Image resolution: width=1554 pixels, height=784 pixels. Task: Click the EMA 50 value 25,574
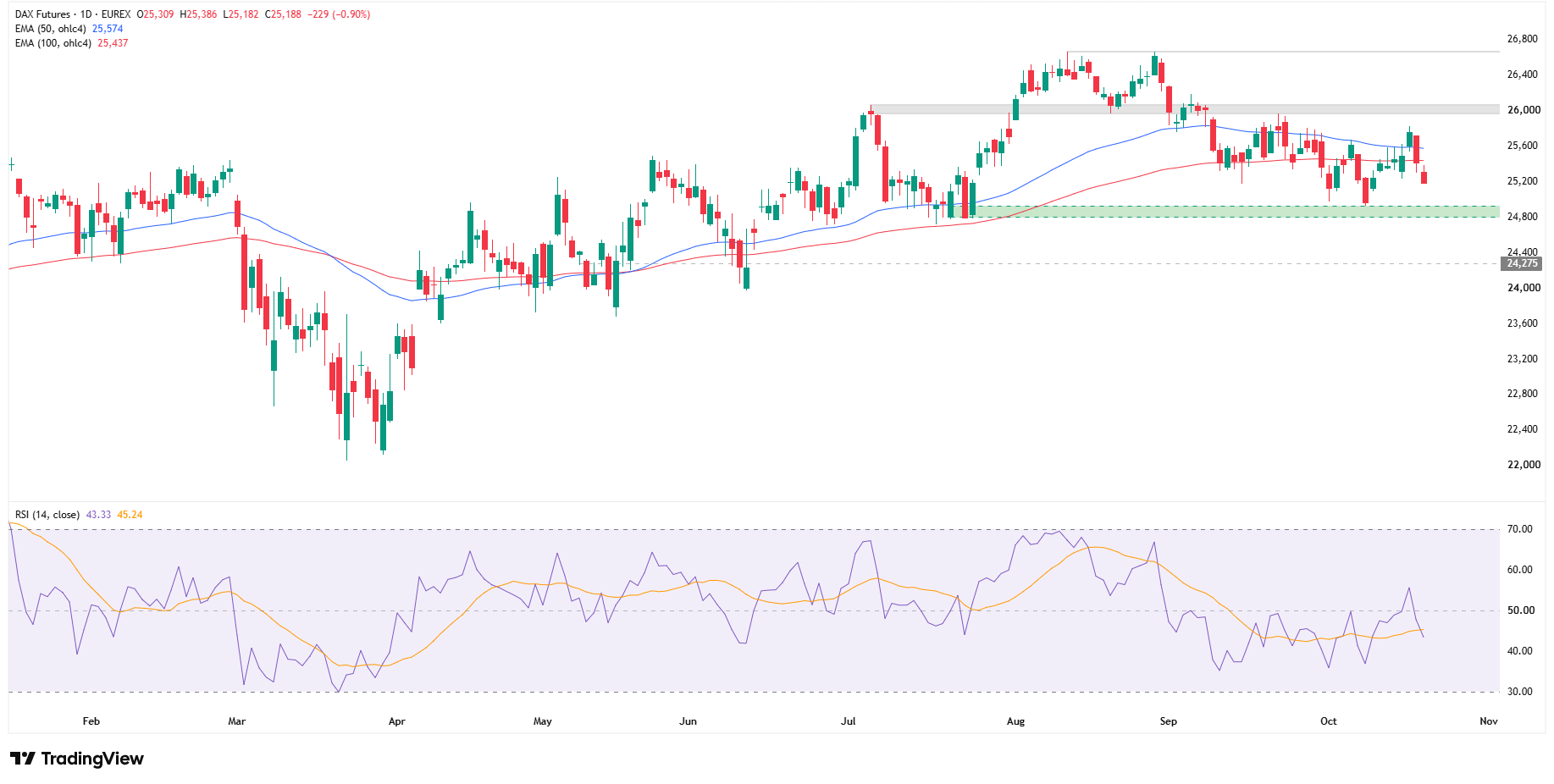pyautogui.click(x=108, y=29)
